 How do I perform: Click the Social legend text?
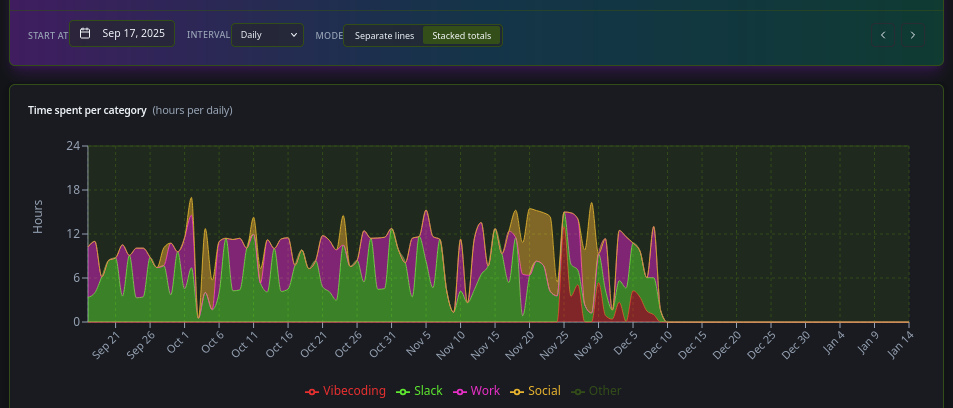point(545,391)
